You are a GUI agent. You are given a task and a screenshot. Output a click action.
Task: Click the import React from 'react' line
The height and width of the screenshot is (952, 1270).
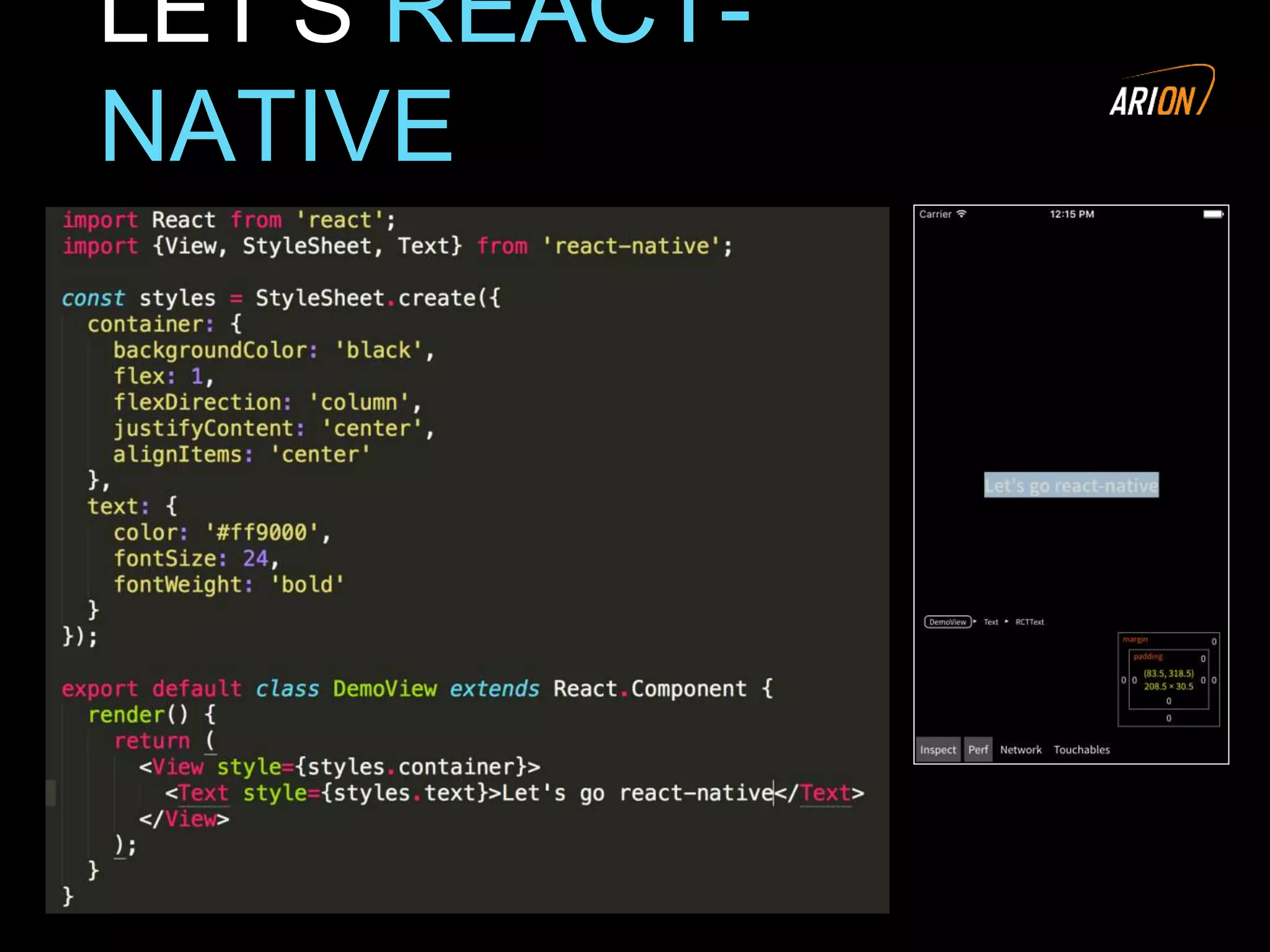coord(228,220)
